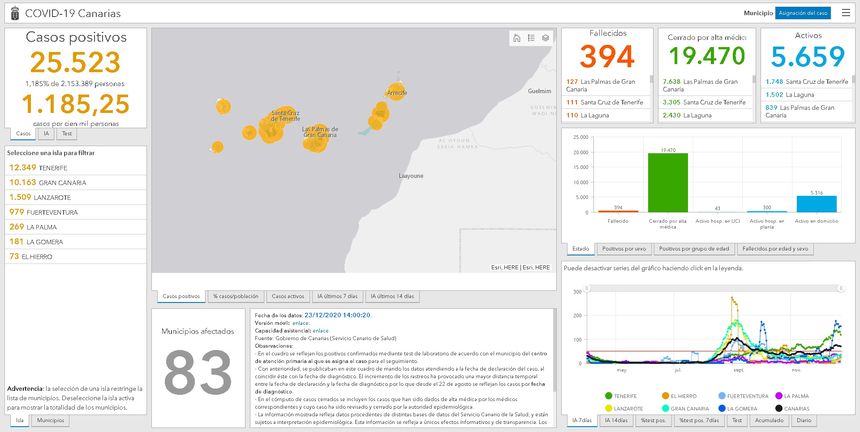Open the map legend list icon
The height and width of the screenshot is (432, 860).
point(531,38)
